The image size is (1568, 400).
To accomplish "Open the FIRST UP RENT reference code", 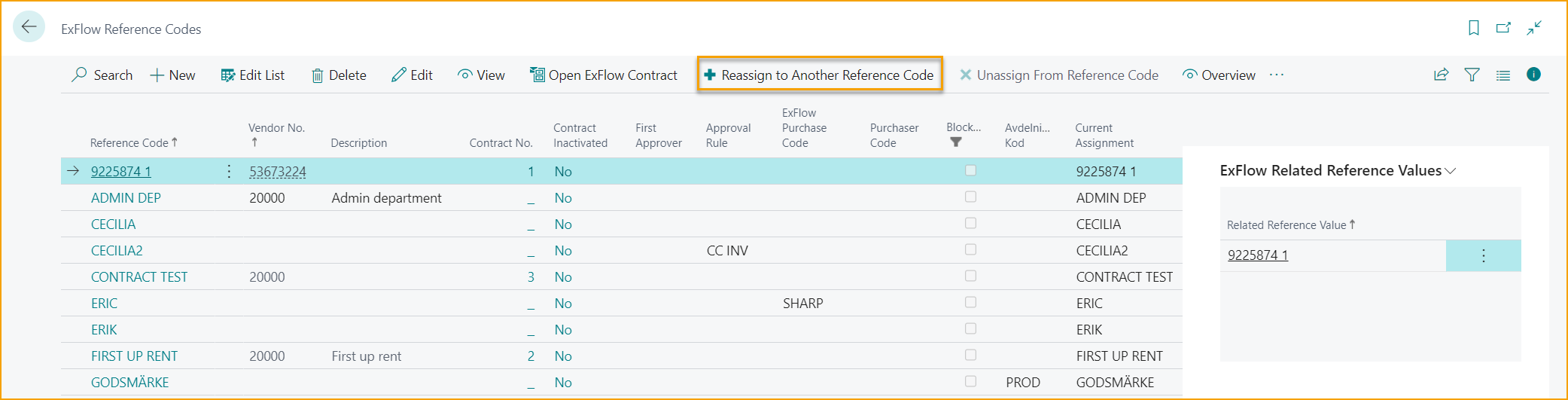I will tap(134, 356).
